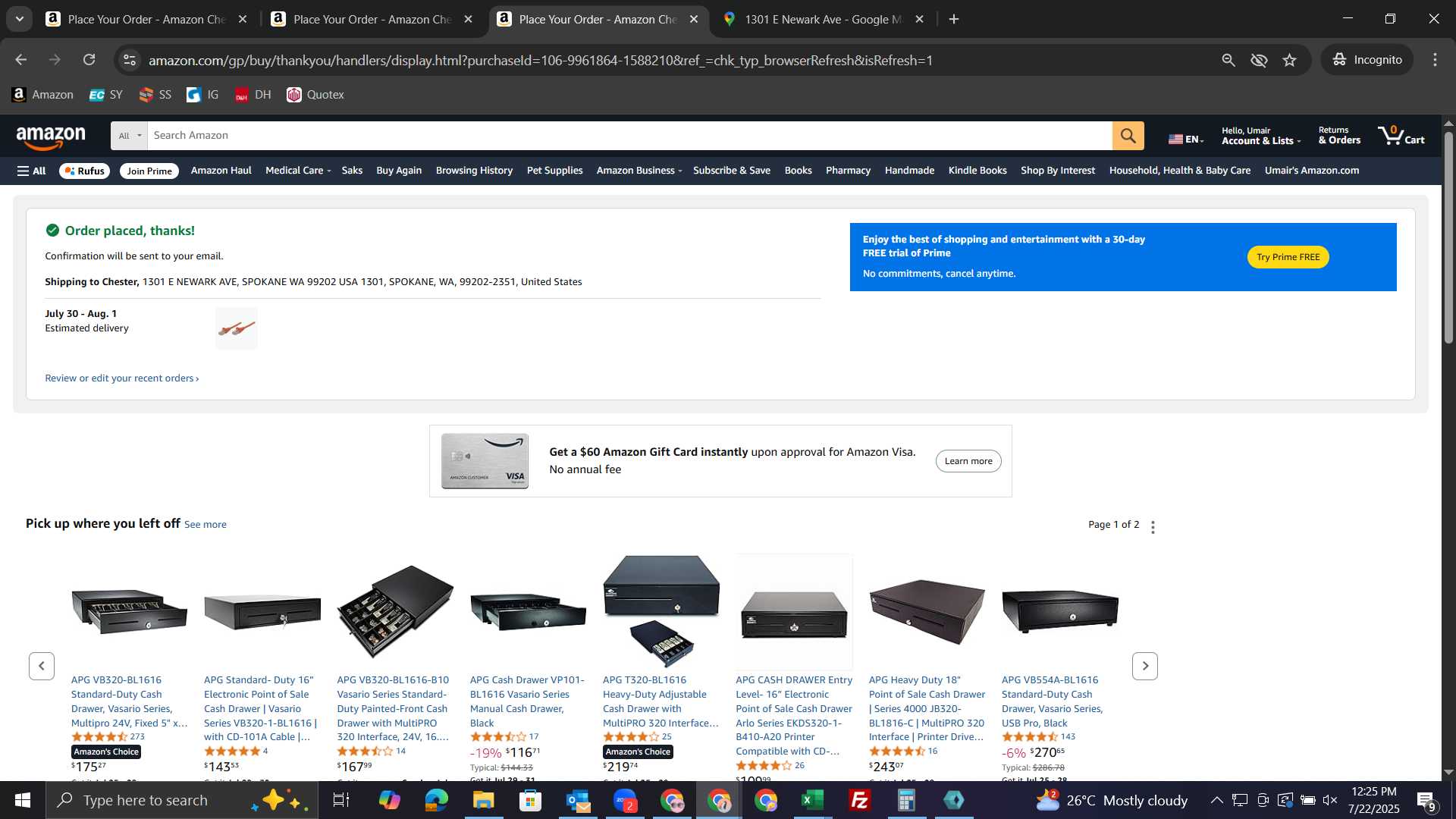Open Subscribe & Save nav item
This screenshot has height=819, width=1456.
pyautogui.click(x=731, y=171)
